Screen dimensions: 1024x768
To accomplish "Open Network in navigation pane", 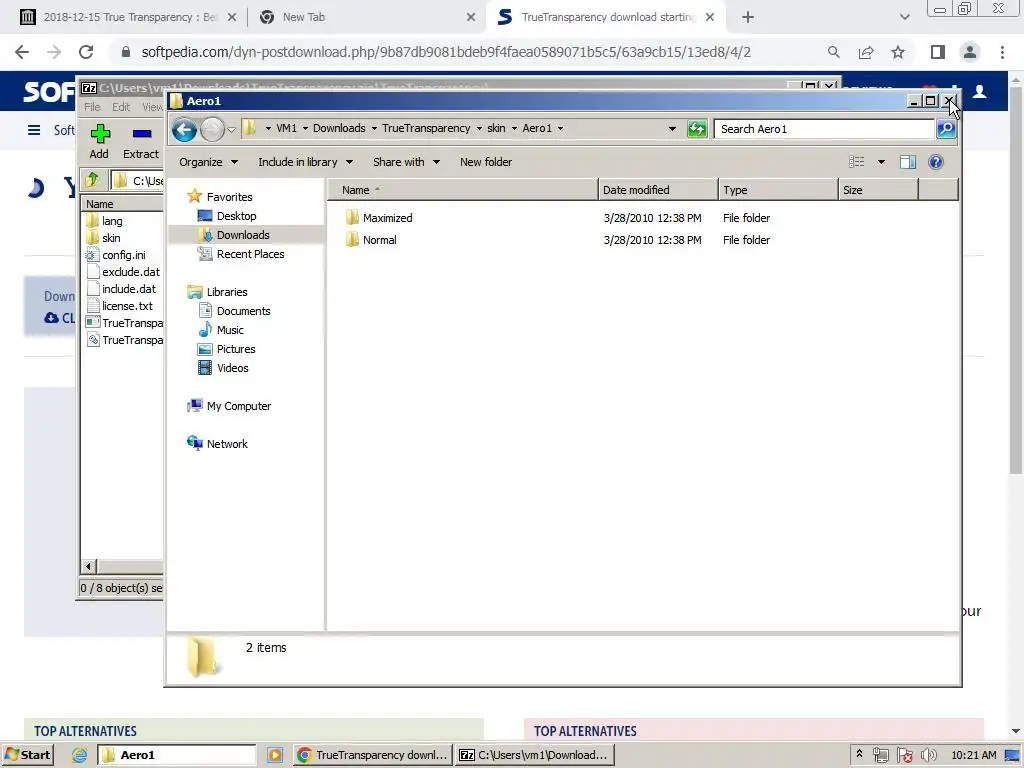I will click(217, 444).
